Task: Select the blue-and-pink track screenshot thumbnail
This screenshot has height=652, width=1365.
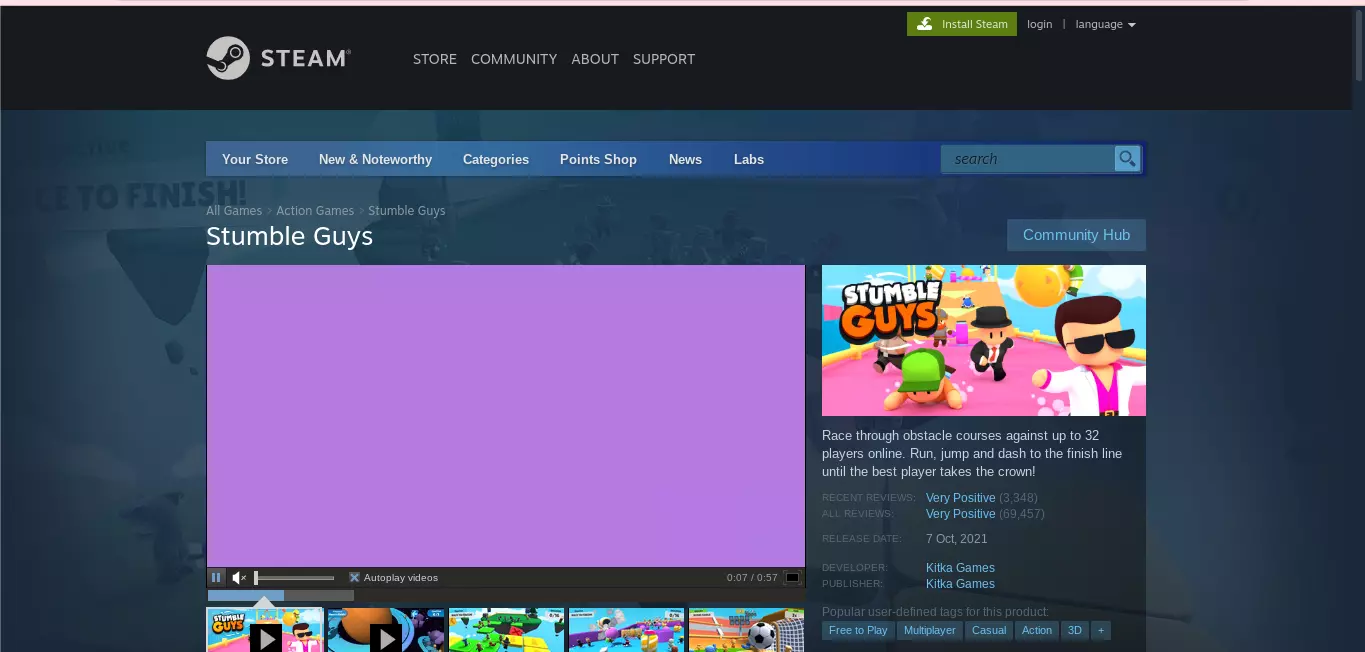Action: point(627,630)
